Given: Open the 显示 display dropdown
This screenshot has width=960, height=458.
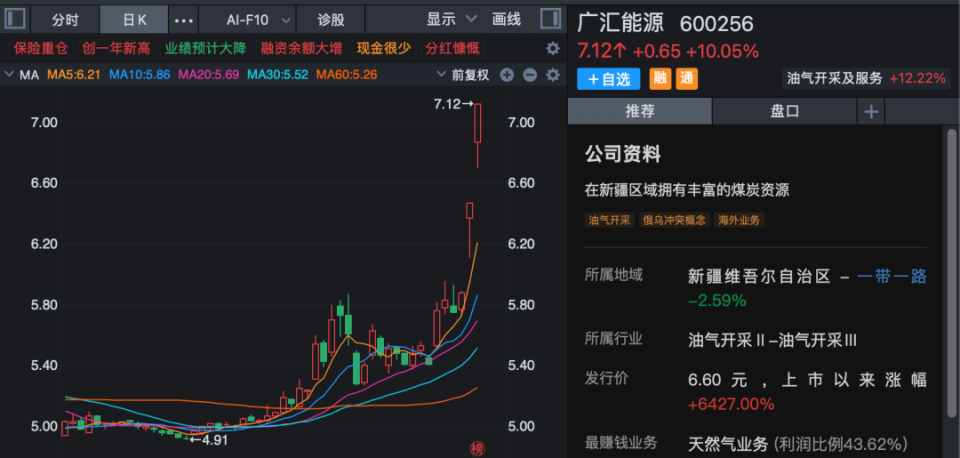Looking at the screenshot, I should (452, 20).
